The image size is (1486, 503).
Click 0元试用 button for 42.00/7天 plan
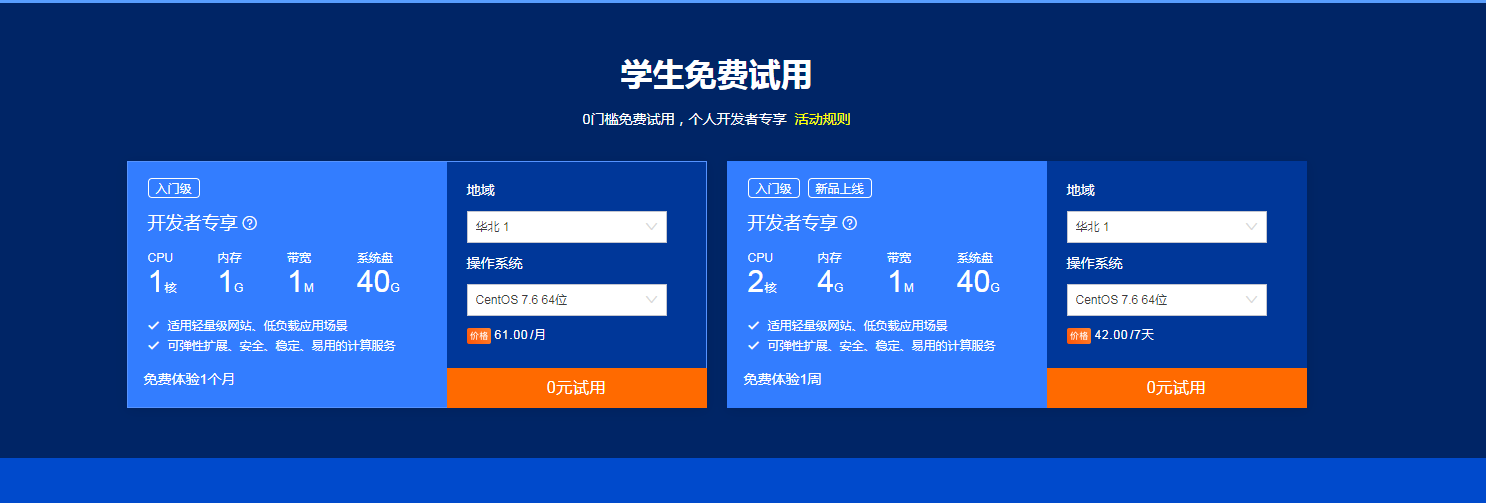pos(1177,388)
